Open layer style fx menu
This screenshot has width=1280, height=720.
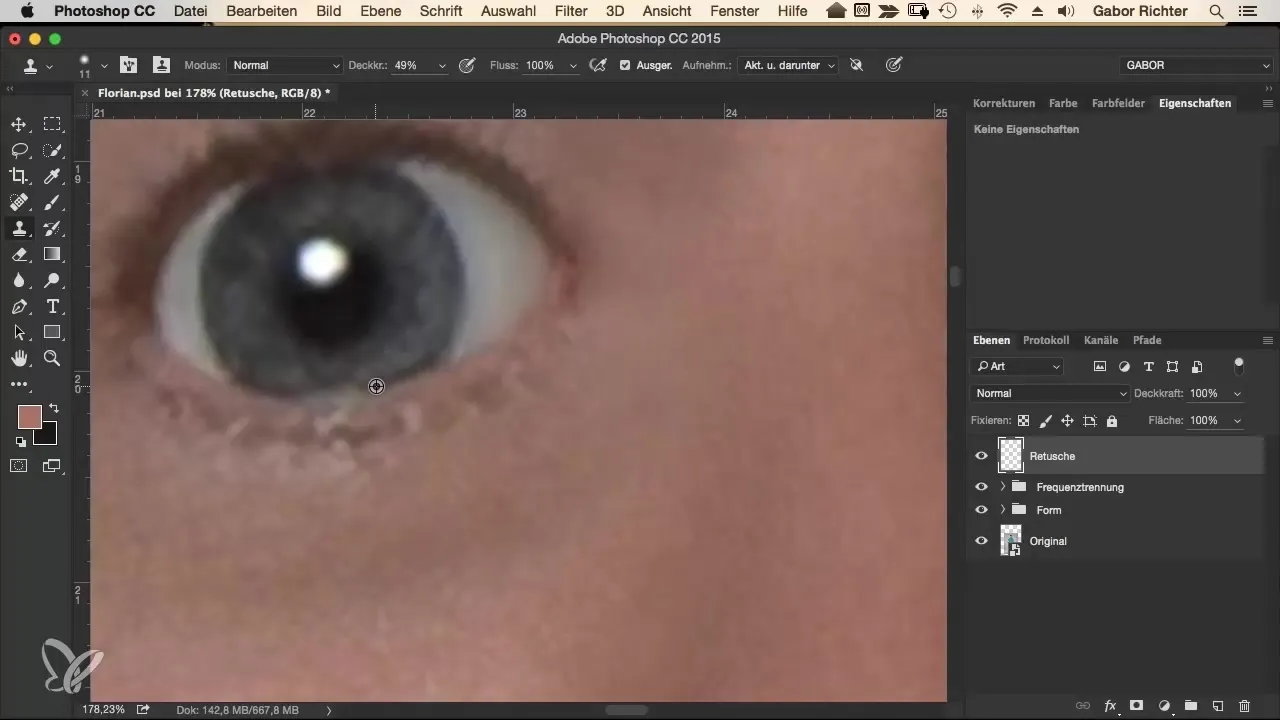(x=1109, y=706)
